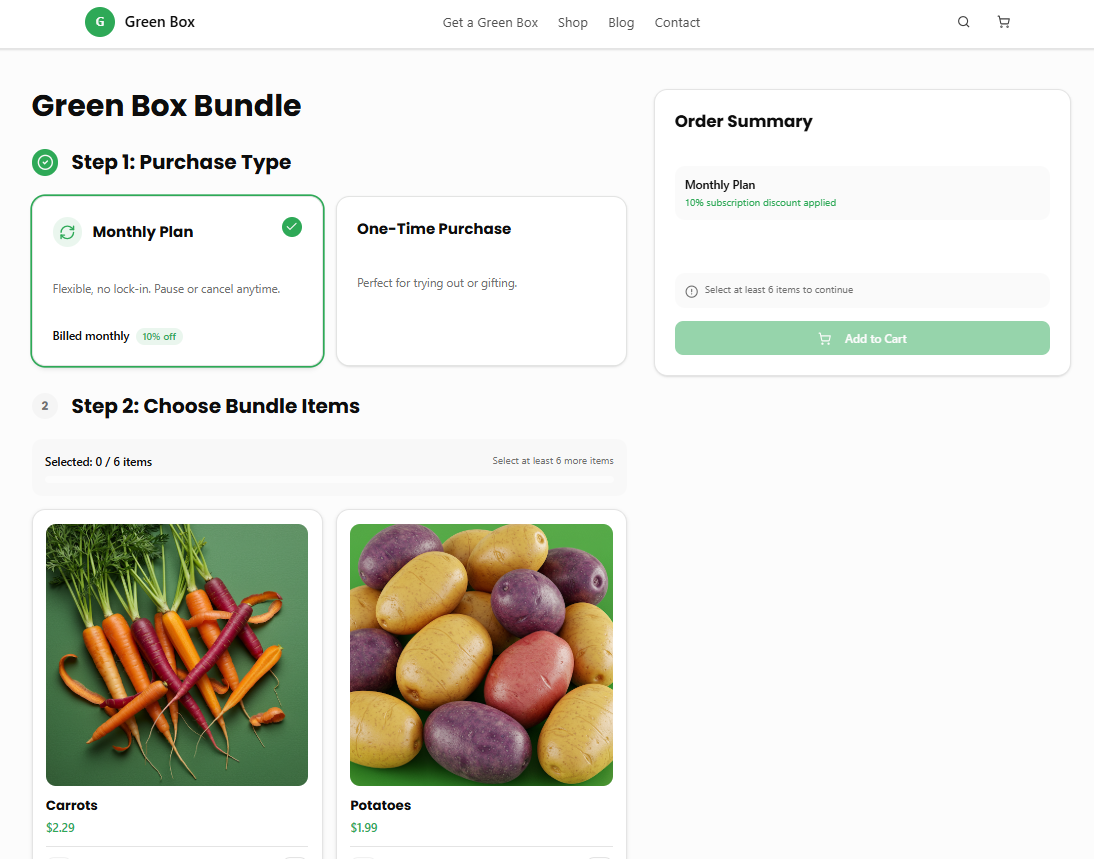1094x859 pixels.
Task: Open the Contact page link
Action: [x=677, y=23]
